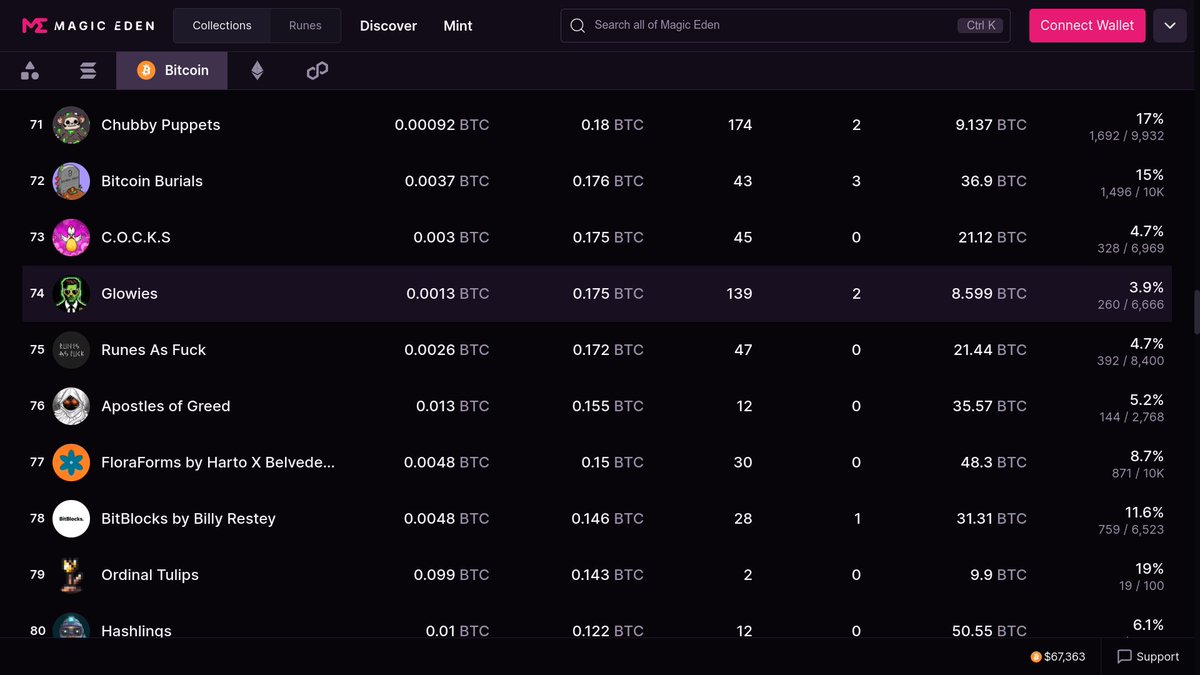Switch to the Polygon chain icon
The image size is (1200, 675).
[317, 70]
